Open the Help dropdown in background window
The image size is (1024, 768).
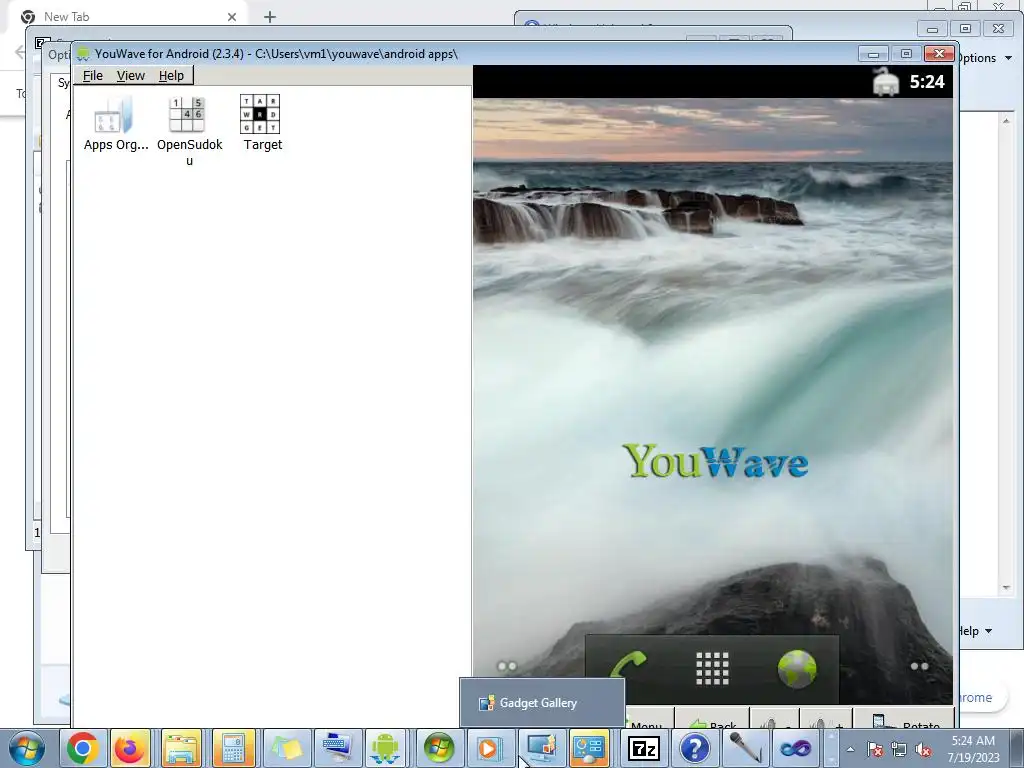(975, 631)
